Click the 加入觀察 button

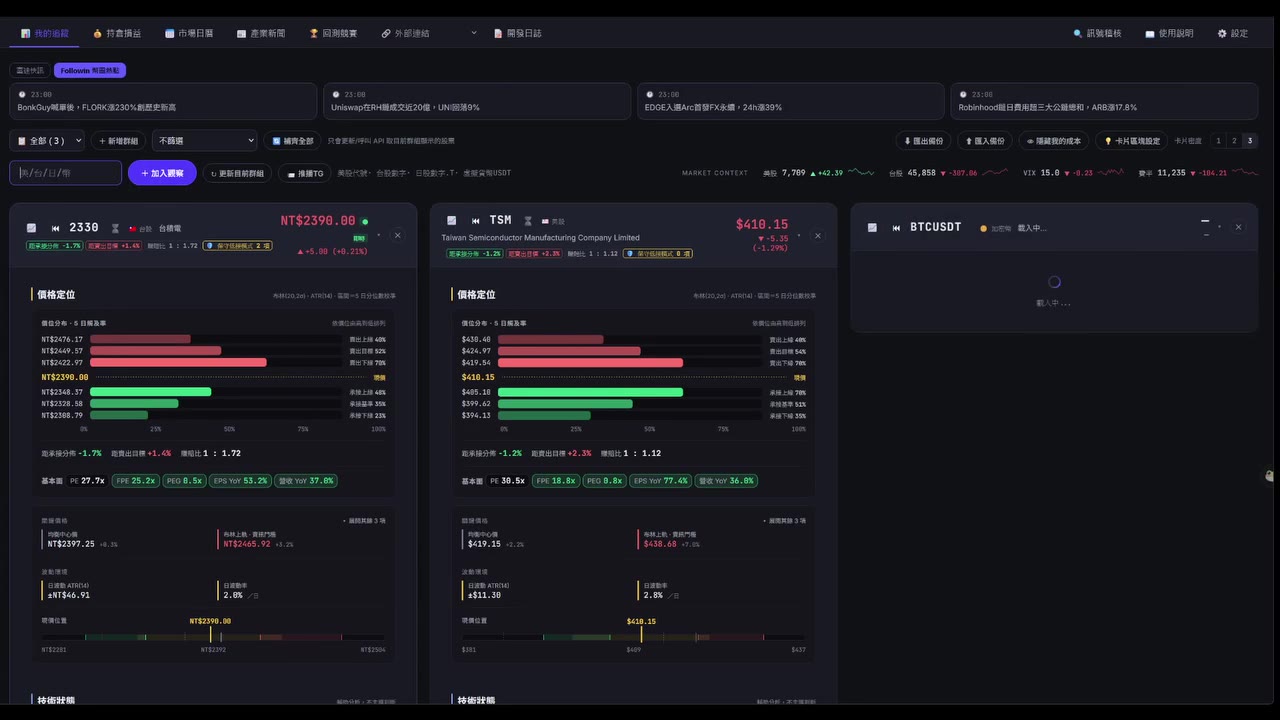162,173
